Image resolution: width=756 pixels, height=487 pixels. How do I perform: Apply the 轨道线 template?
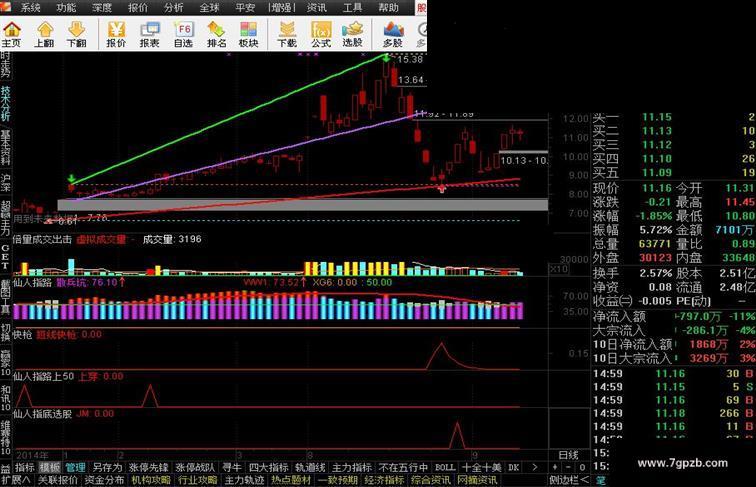pos(310,467)
